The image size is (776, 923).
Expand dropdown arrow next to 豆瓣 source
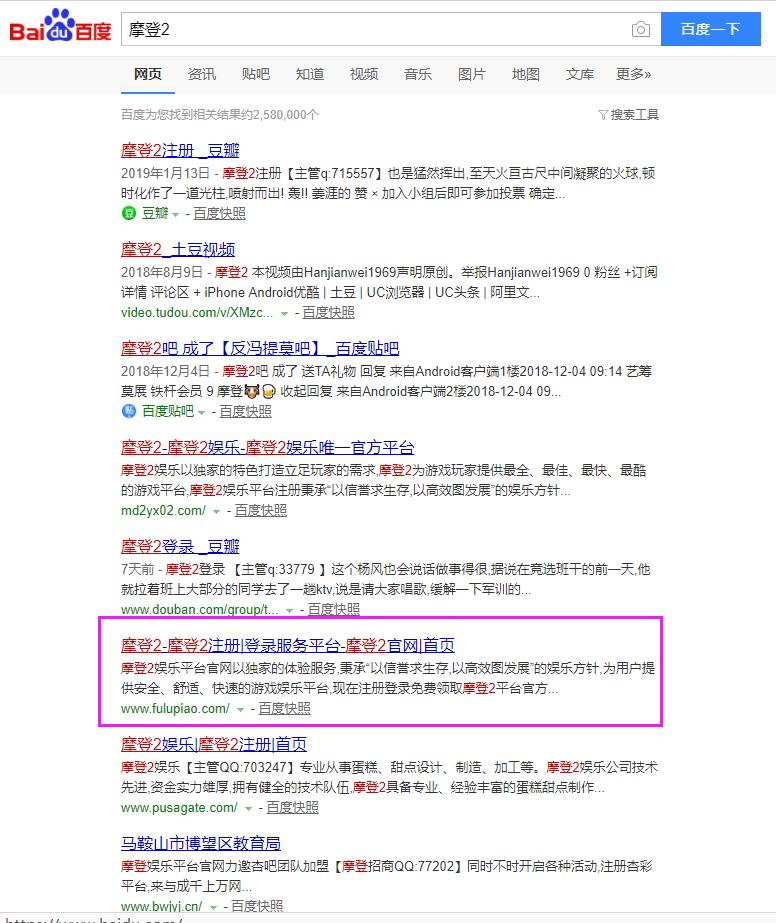[175, 215]
